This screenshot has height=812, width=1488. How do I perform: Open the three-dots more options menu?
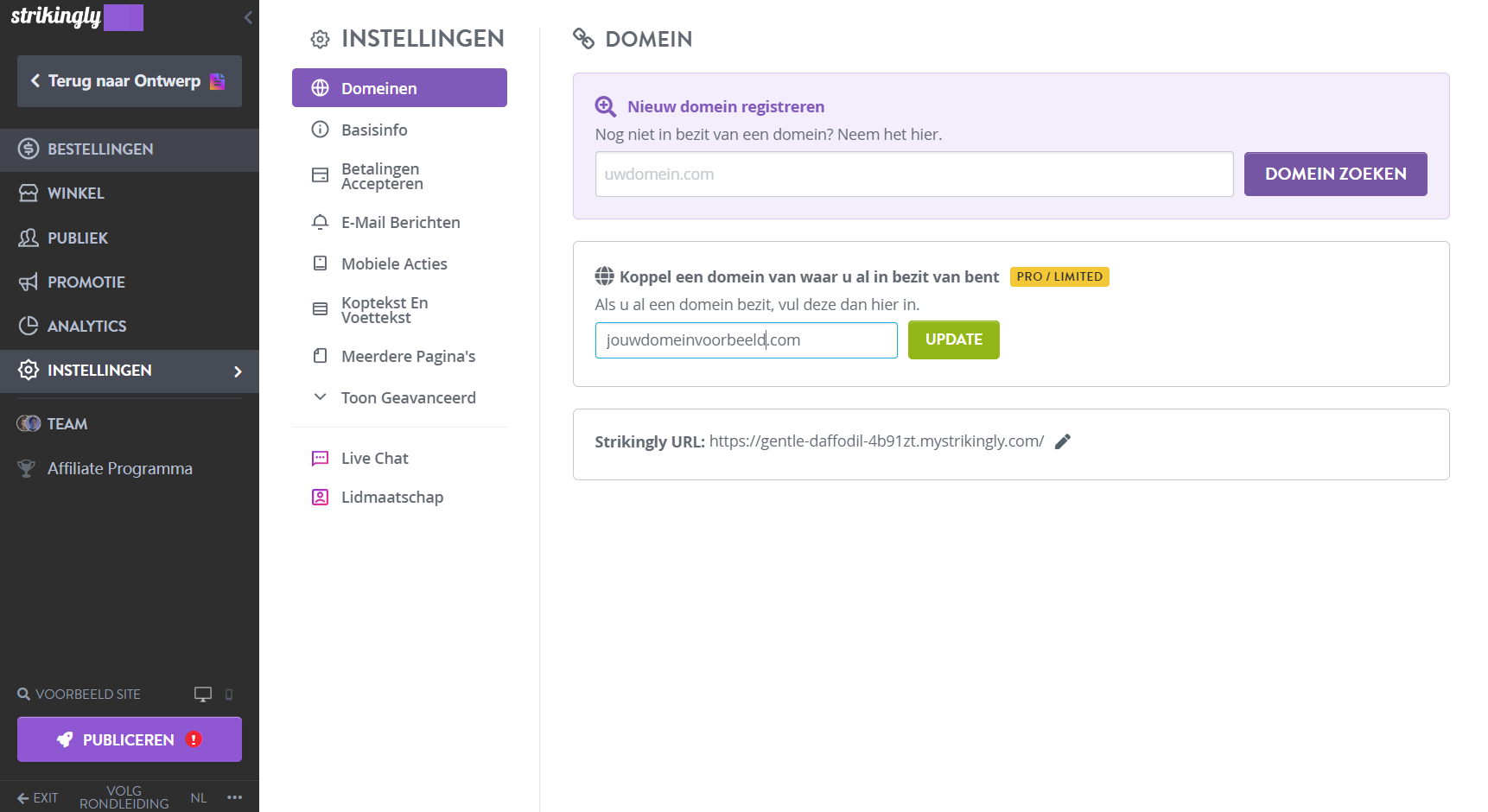point(234,797)
